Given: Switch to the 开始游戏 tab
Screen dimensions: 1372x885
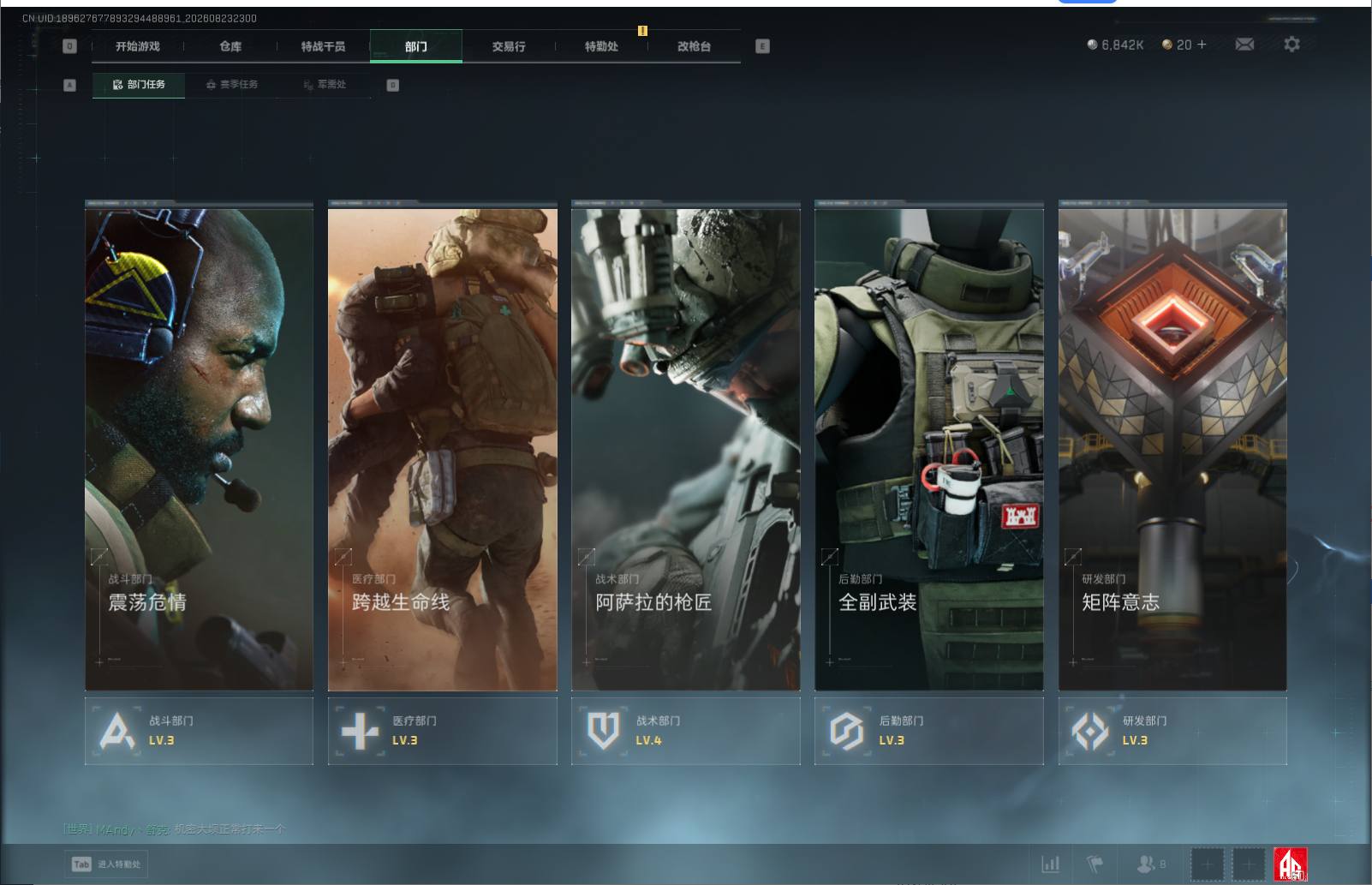Looking at the screenshot, I should pyautogui.click(x=138, y=46).
